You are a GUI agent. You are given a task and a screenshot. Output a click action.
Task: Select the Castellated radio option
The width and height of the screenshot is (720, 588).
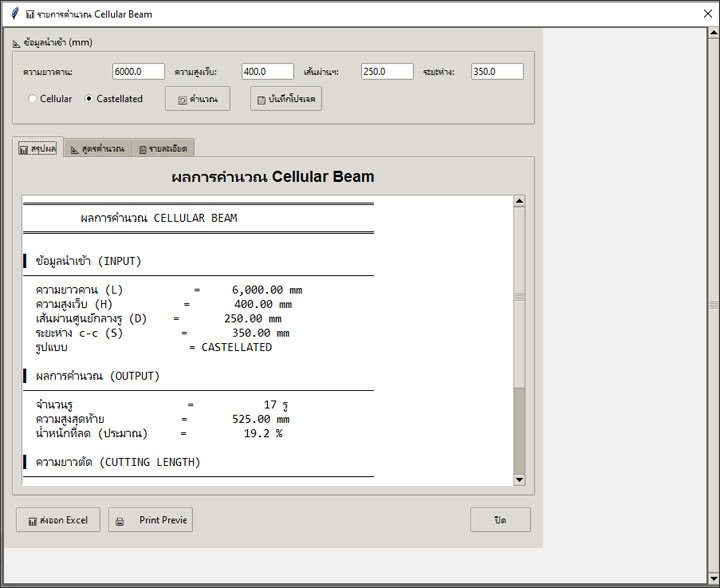coord(89,99)
